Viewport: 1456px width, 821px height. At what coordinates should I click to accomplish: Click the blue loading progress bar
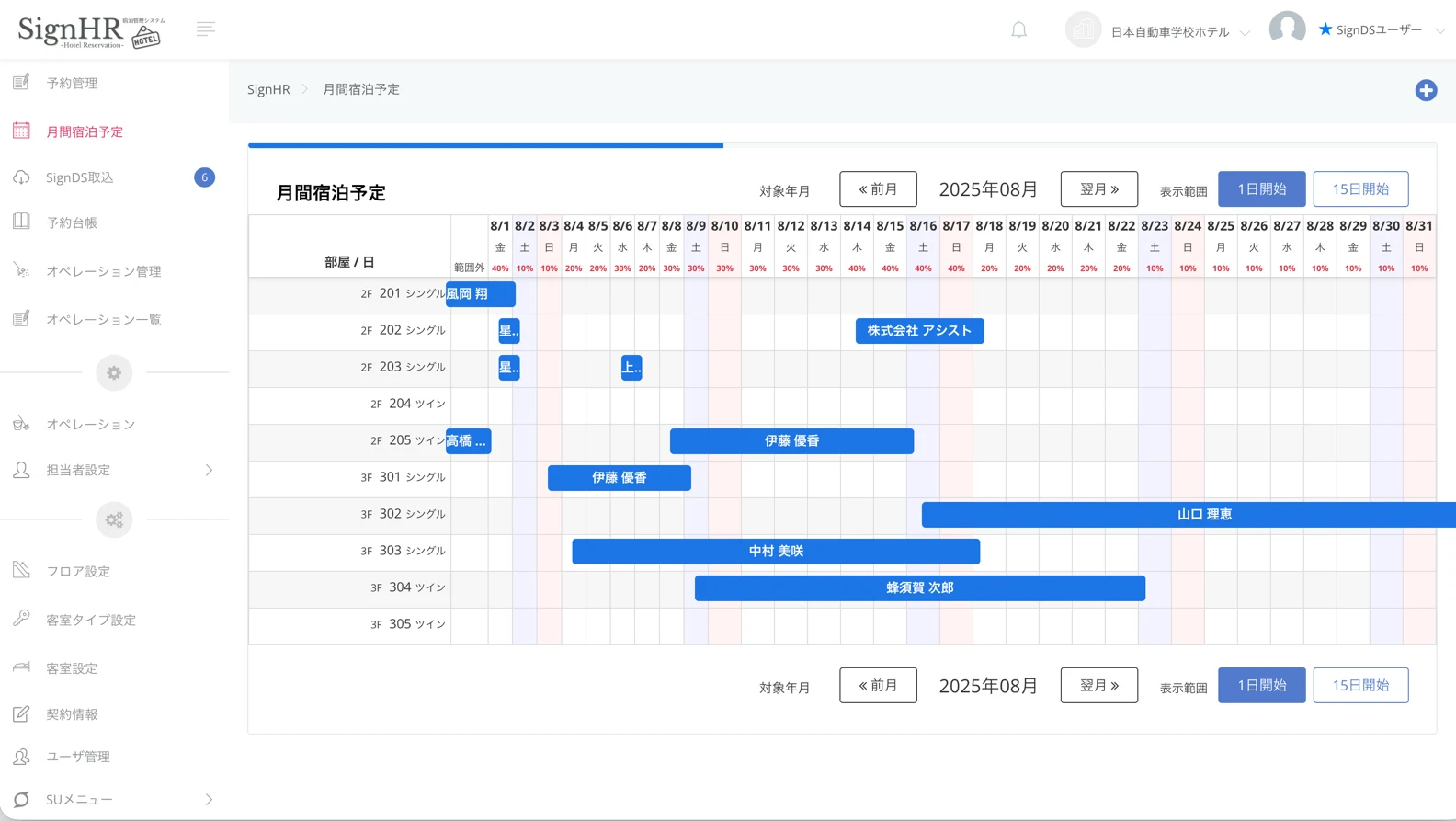(x=485, y=144)
